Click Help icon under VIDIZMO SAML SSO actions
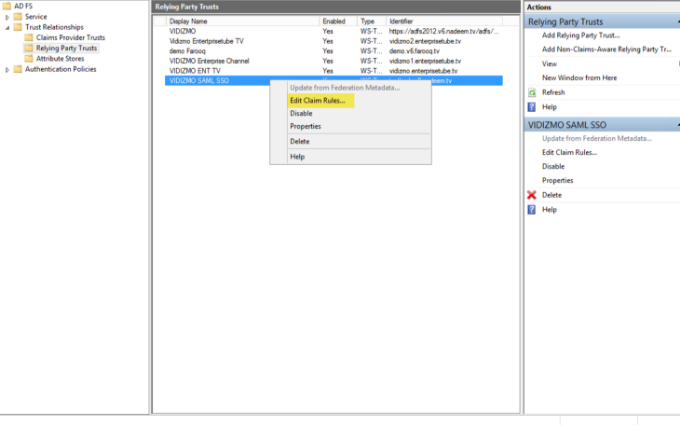This screenshot has height=426, width=680. coord(532,210)
